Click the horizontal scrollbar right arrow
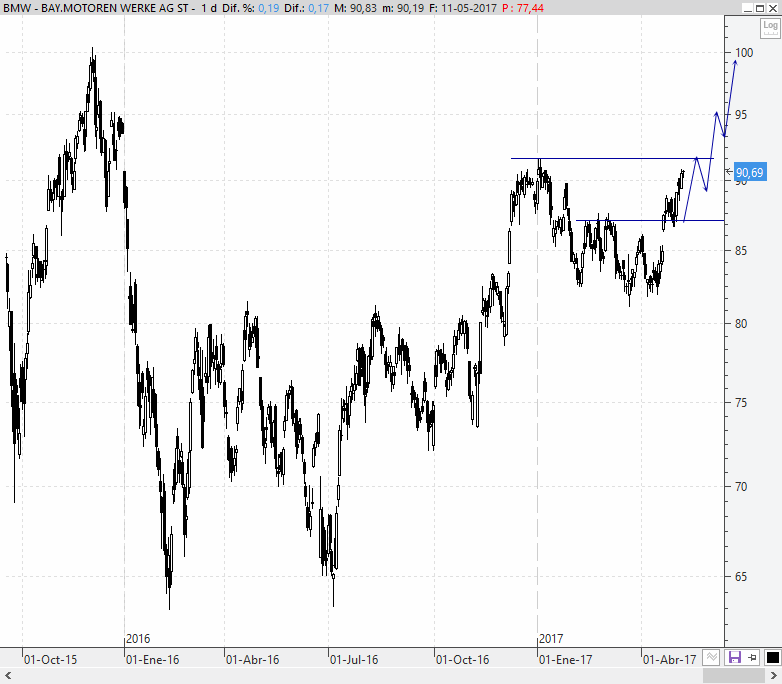The width and height of the screenshot is (782, 684). click(x=775, y=676)
